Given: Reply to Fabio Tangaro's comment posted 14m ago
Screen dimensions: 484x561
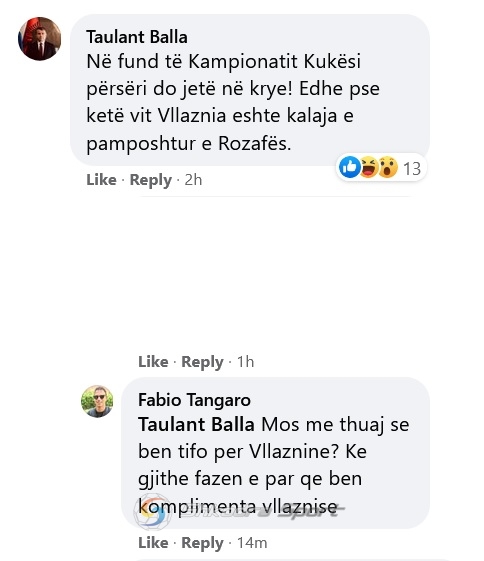Looking at the screenshot, I should [x=202, y=543].
